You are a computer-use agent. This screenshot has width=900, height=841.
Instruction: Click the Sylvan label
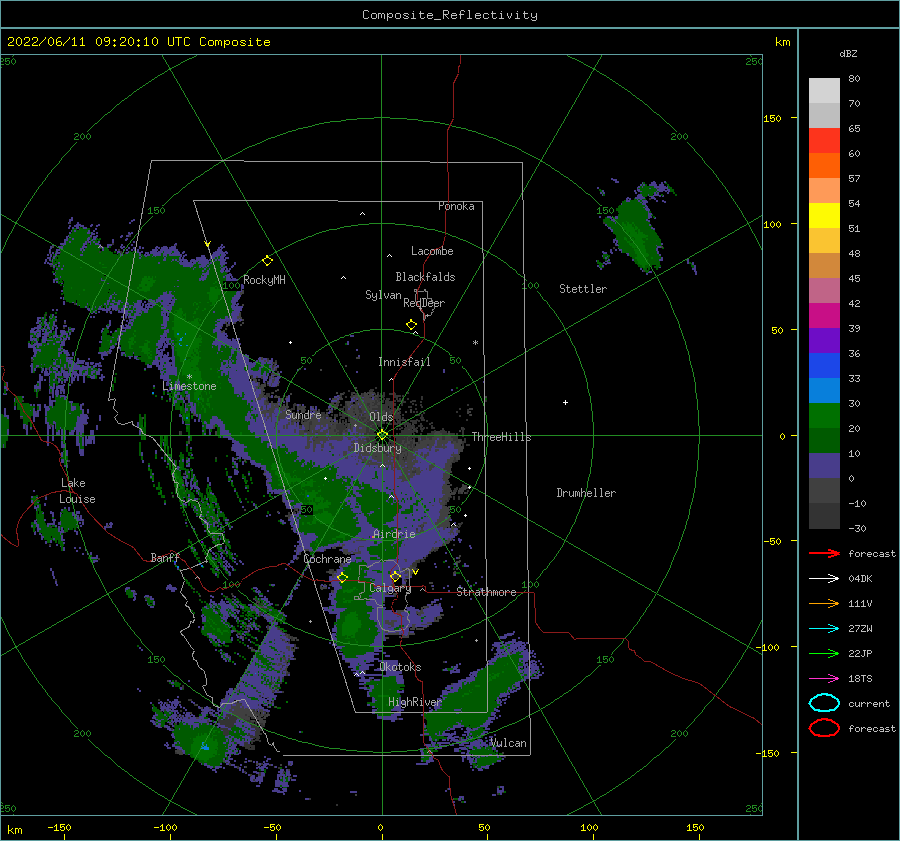tap(383, 296)
